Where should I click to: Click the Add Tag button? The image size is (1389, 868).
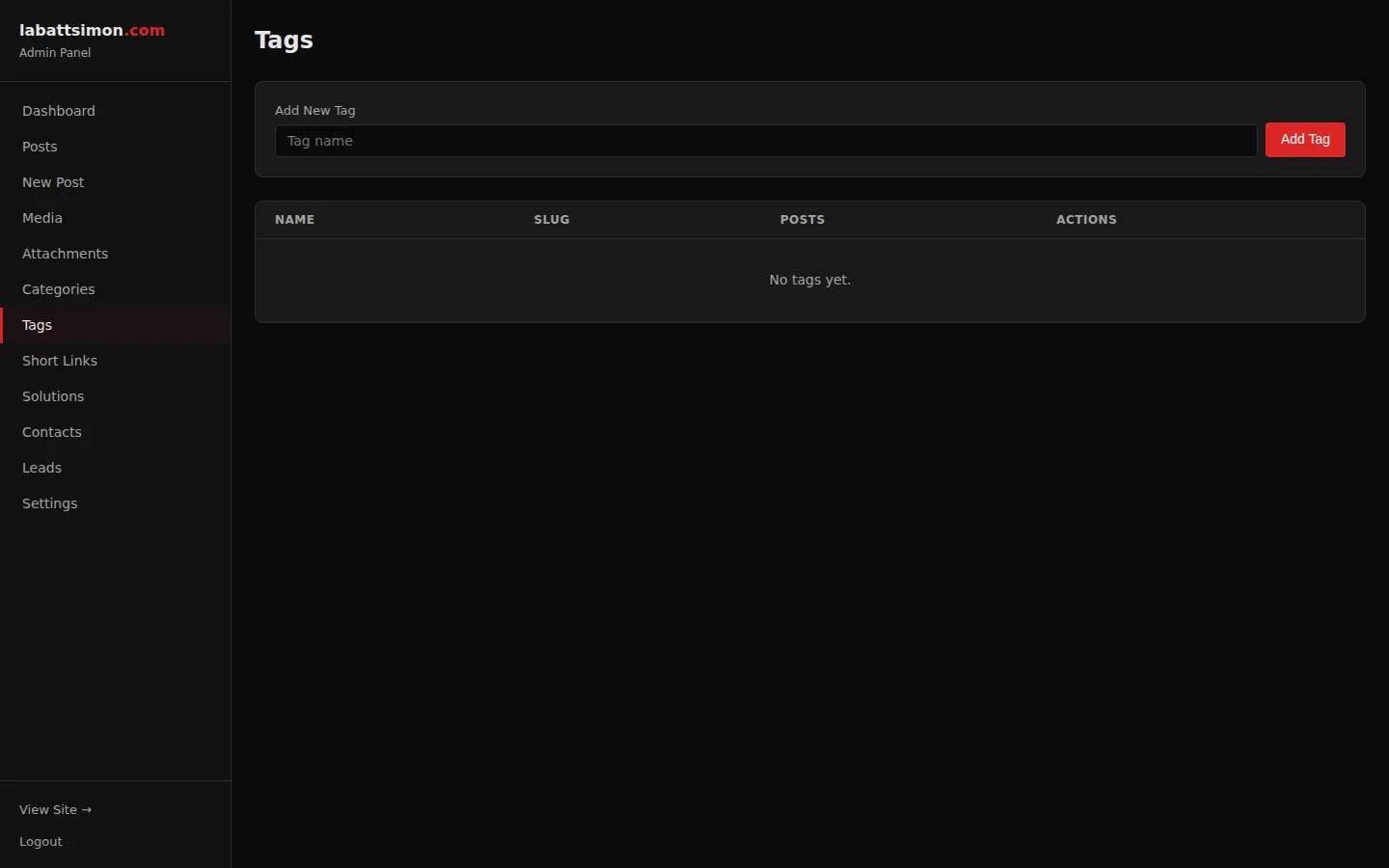(1304, 140)
